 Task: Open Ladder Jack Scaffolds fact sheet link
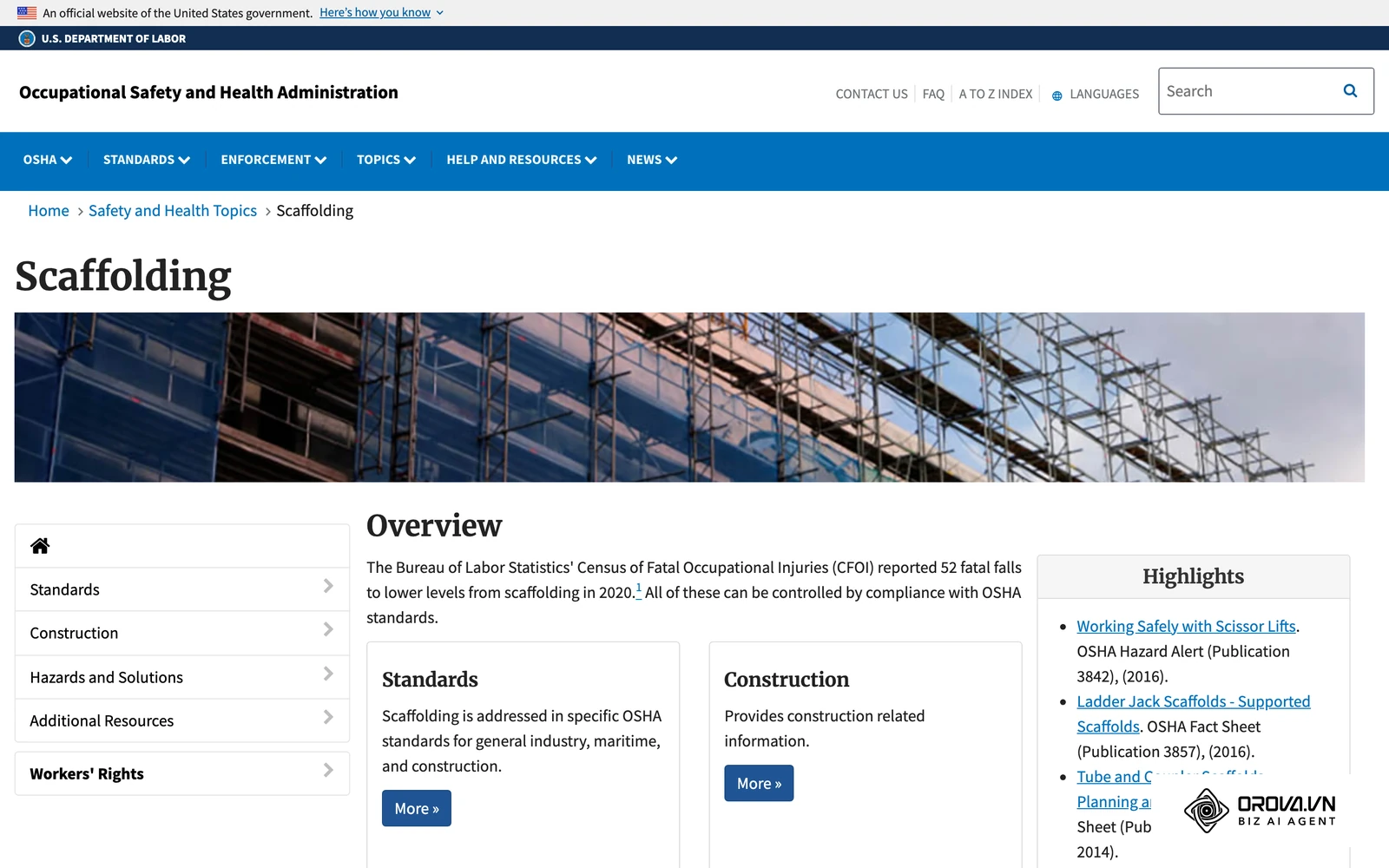[1193, 713]
